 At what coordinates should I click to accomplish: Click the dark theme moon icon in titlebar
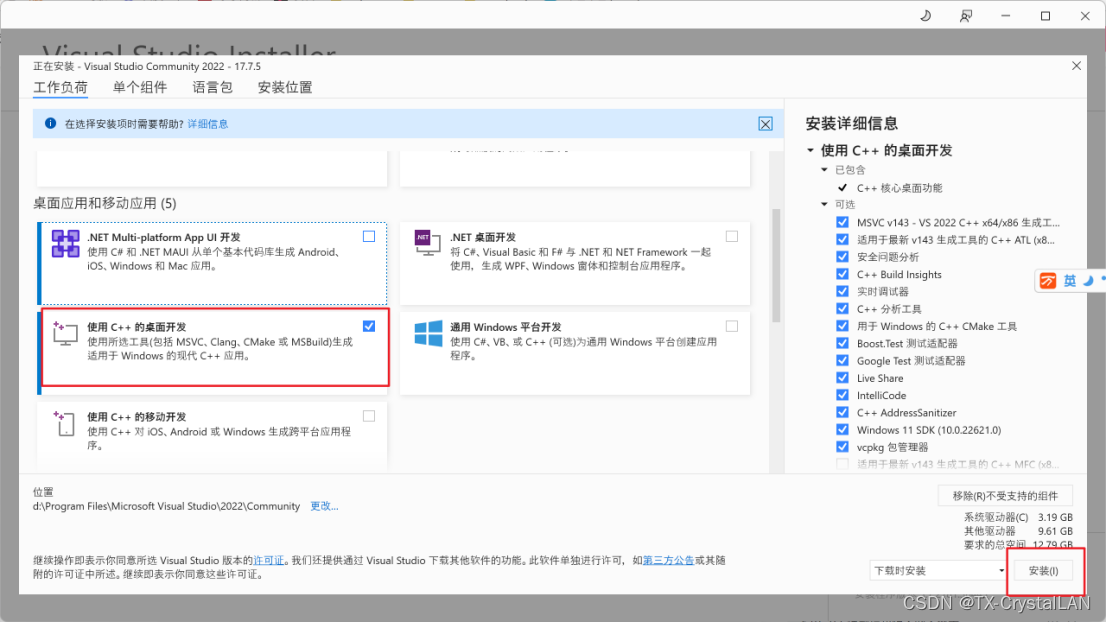pos(925,15)
